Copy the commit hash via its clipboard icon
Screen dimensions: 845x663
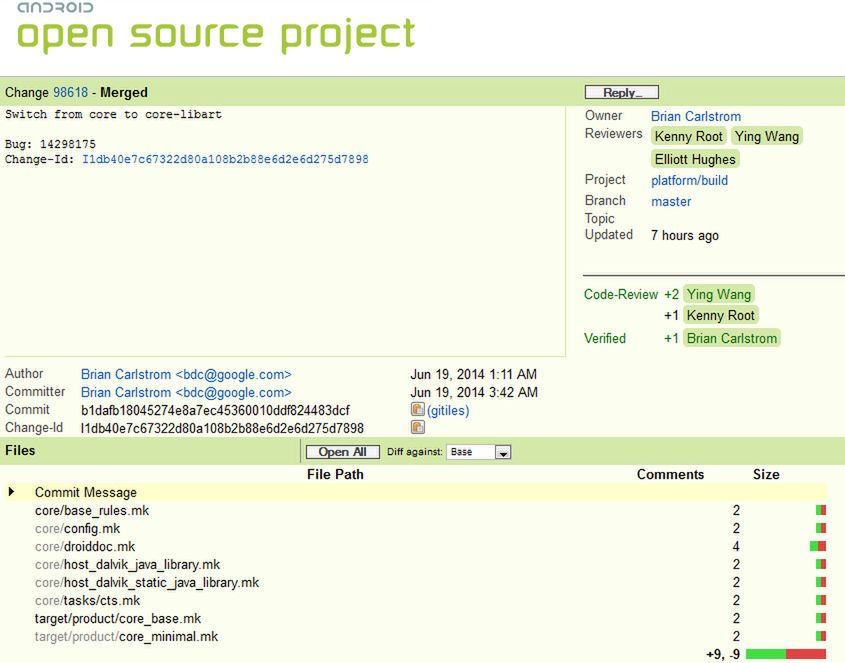(x=418, y=410)
